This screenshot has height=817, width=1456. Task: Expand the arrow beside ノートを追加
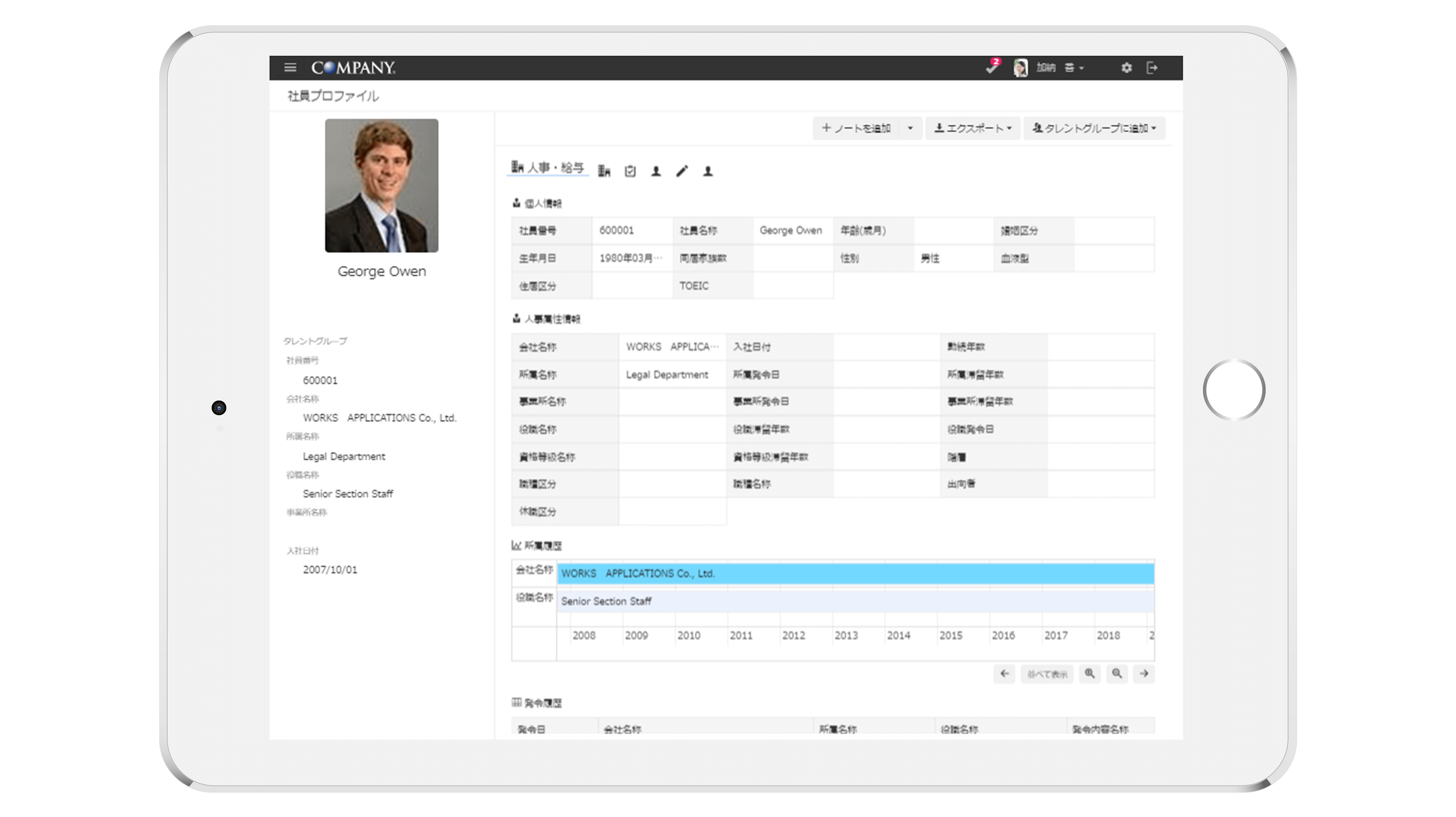click(910, 128)
